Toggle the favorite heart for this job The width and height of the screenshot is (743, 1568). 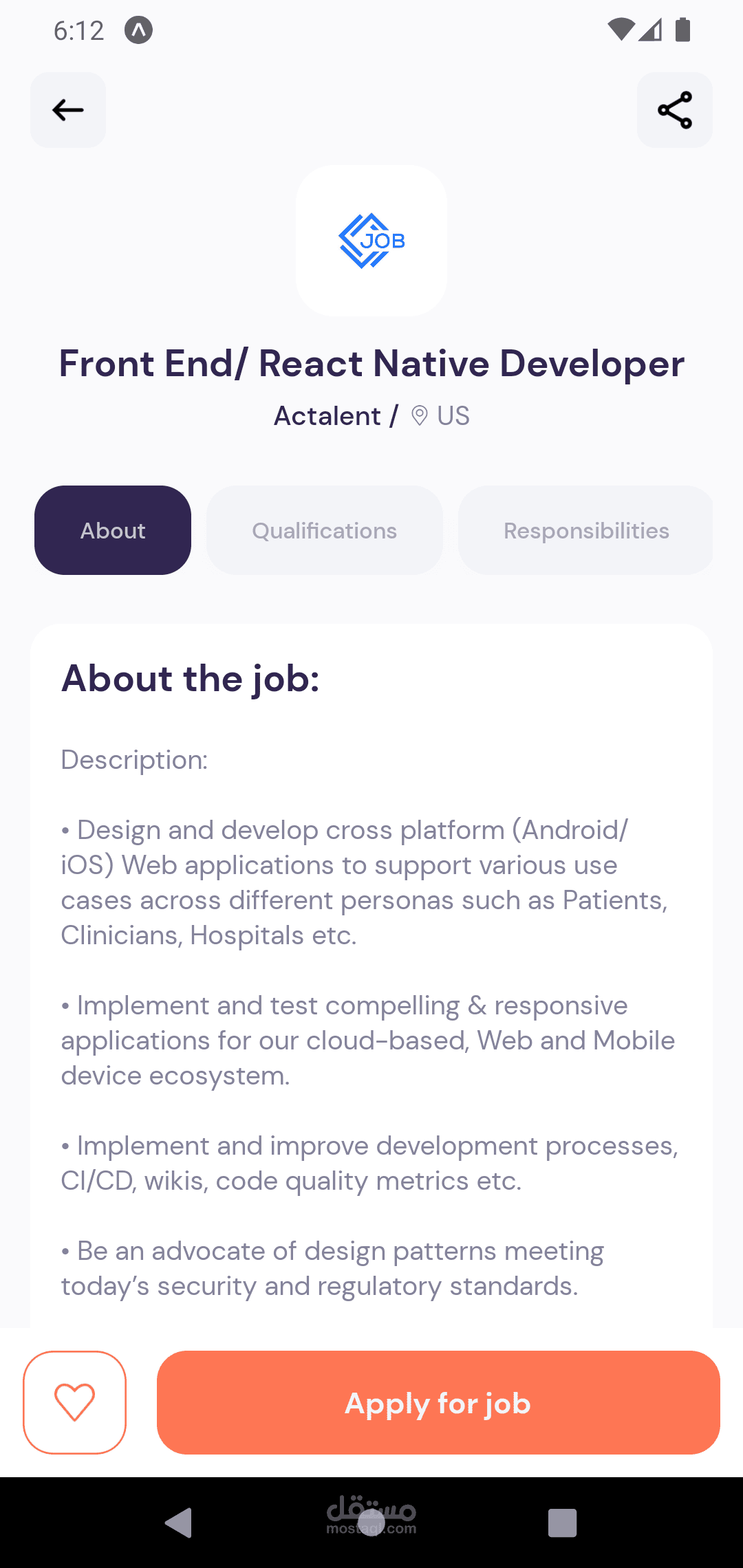(x=75, y=1403)
